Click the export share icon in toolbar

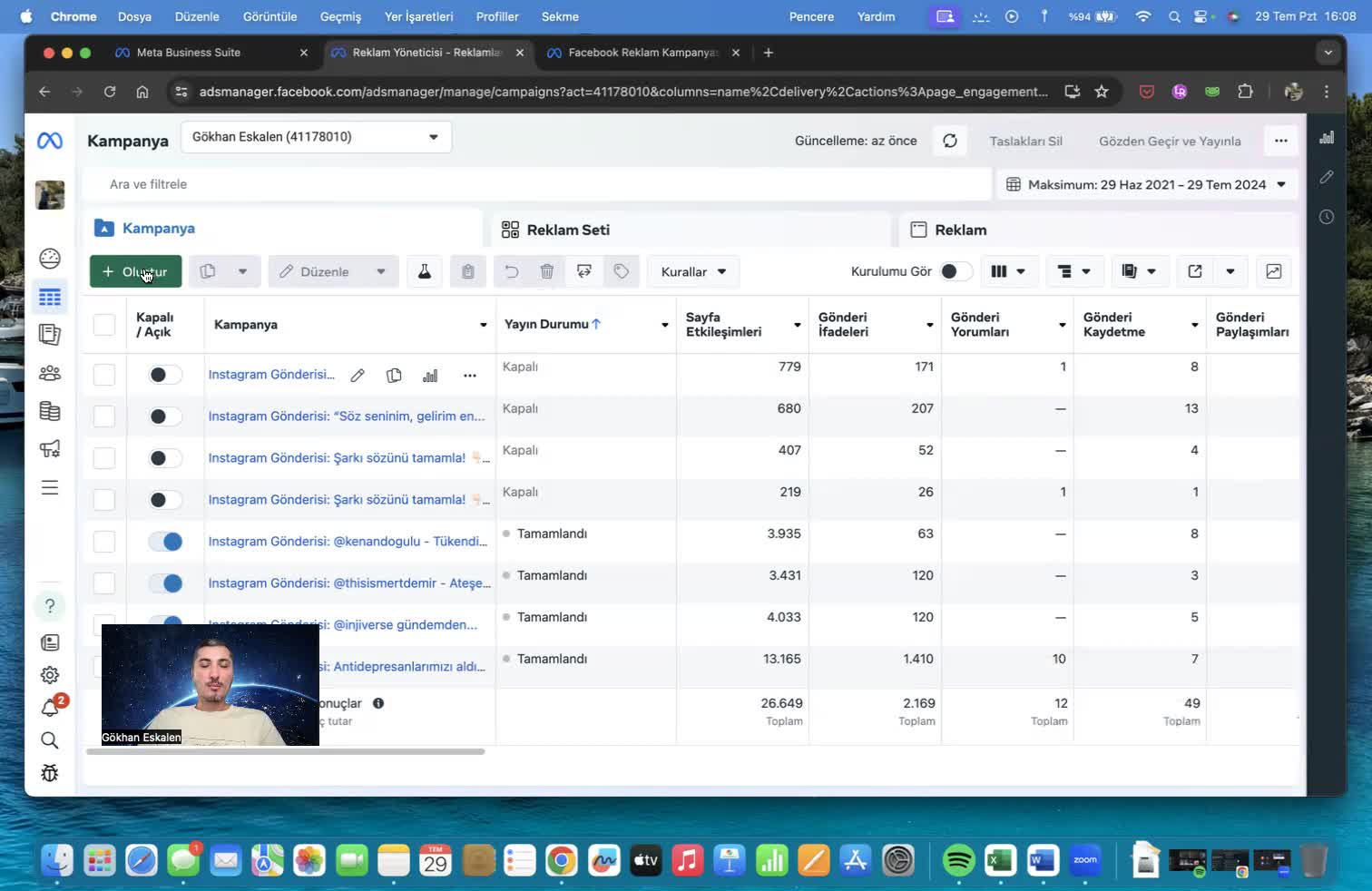(x=1195, y=271)
